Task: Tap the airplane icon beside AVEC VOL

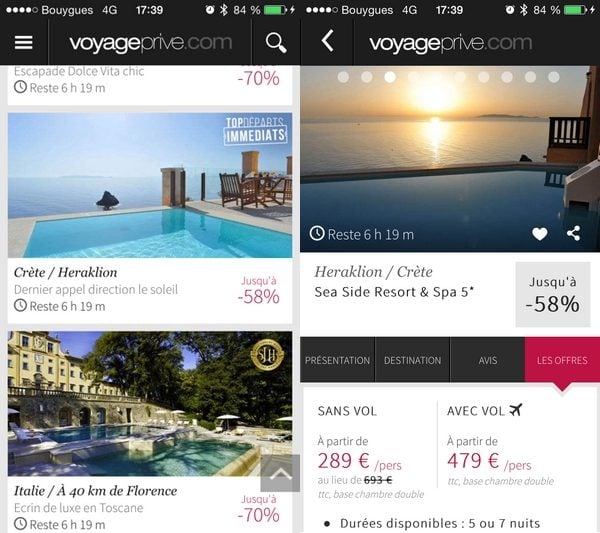Action: click(516, 410)
